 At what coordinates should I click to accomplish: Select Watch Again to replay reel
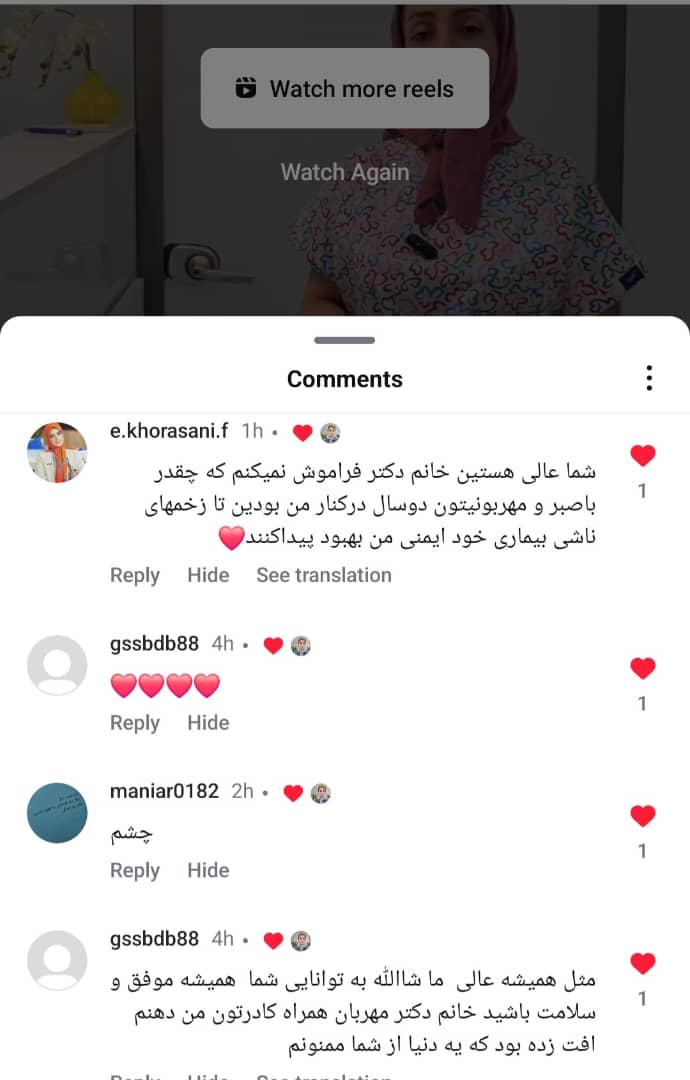point(344,172)
